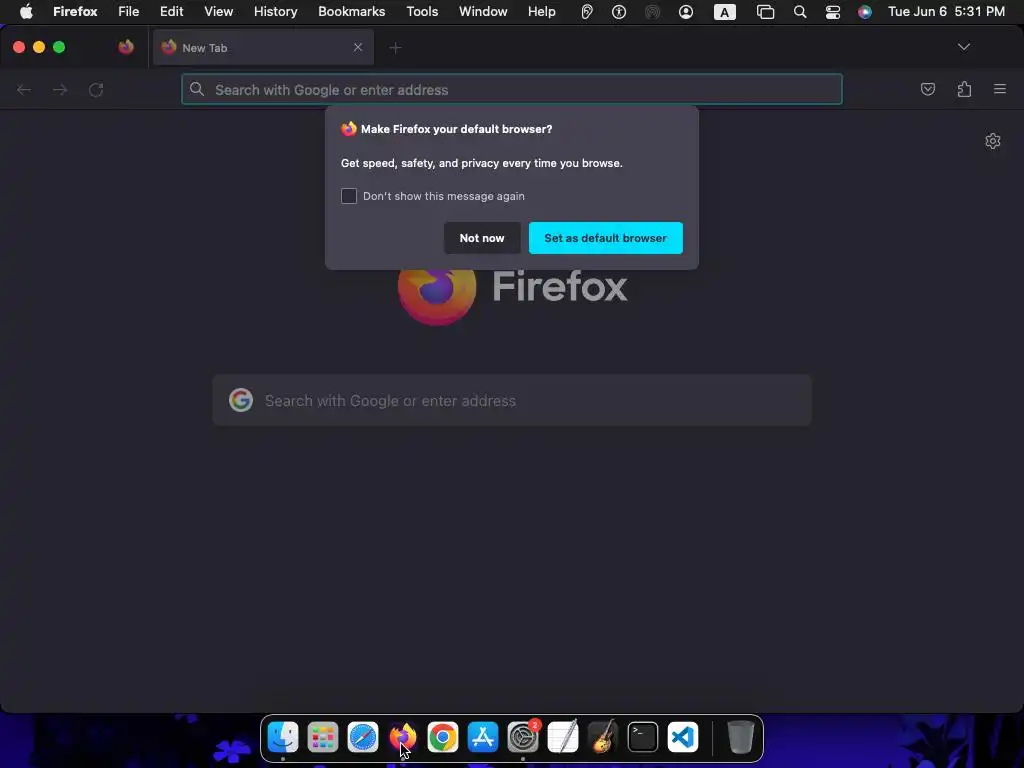Check Don't show this message again
The image size is (1024, 768).
pos(349,196)
